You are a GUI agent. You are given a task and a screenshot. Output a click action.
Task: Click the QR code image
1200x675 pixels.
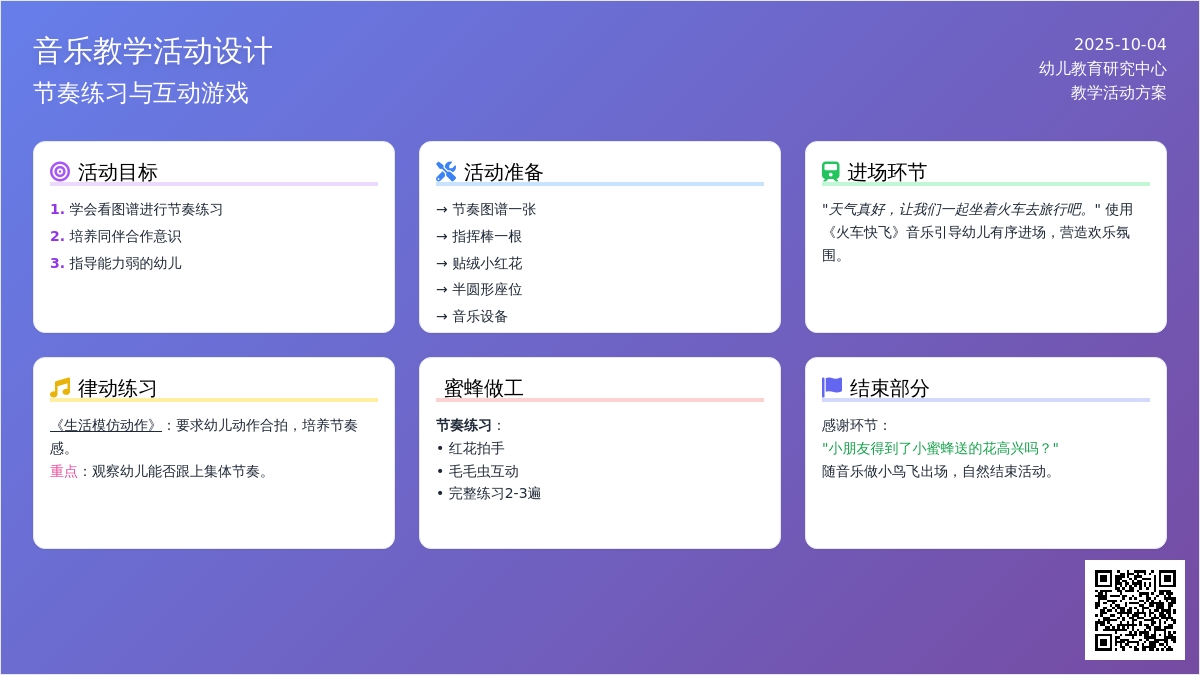1134,610
